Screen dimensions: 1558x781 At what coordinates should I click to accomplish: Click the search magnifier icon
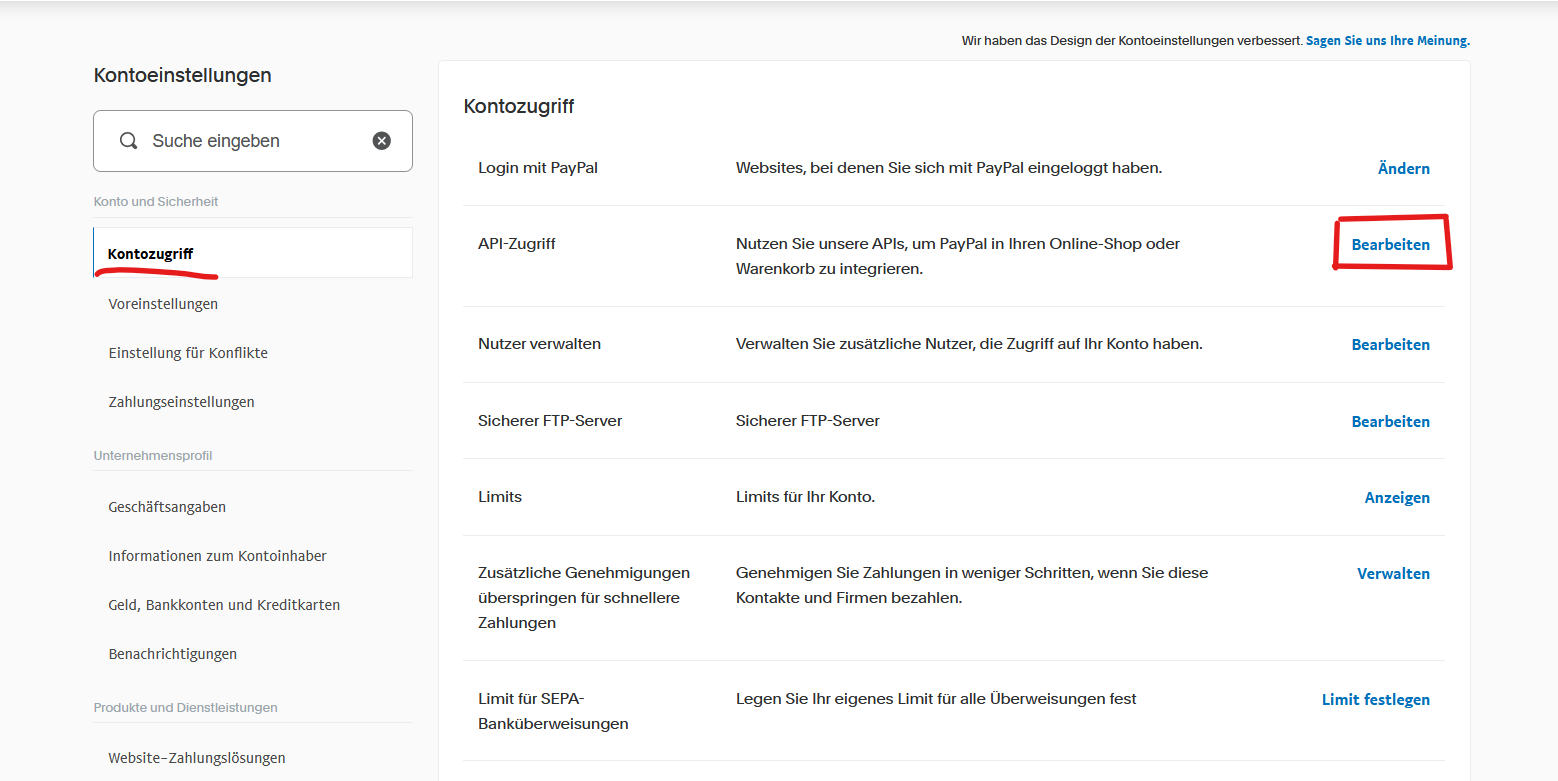[128, 141]
